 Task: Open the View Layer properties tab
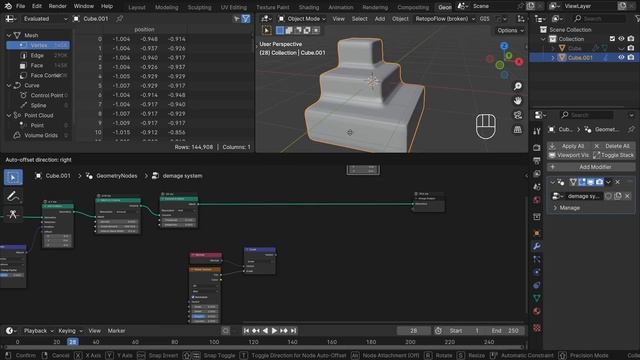(537, 174)
